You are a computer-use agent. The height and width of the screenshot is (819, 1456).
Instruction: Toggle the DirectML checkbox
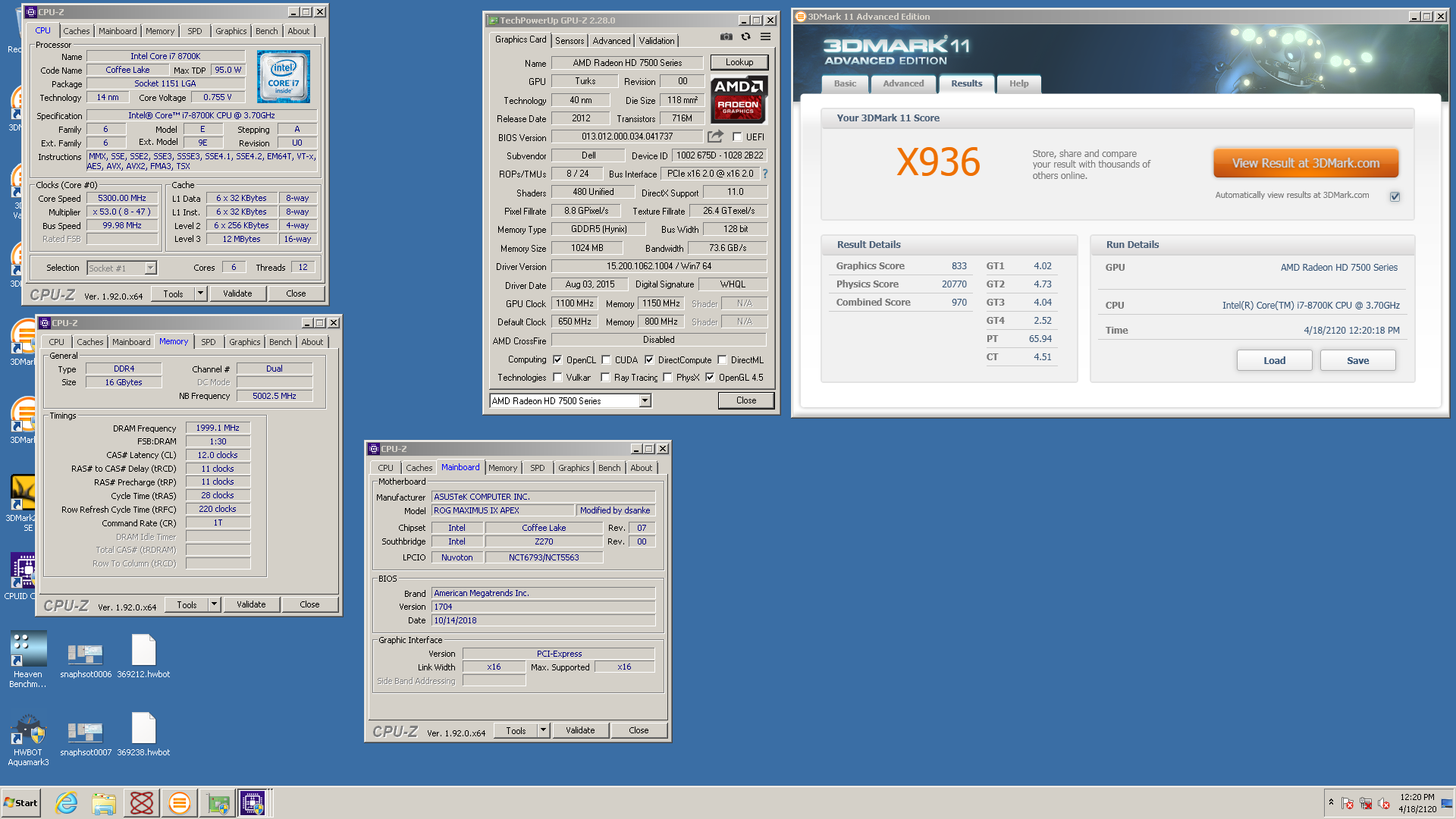[x=722, y=360]
